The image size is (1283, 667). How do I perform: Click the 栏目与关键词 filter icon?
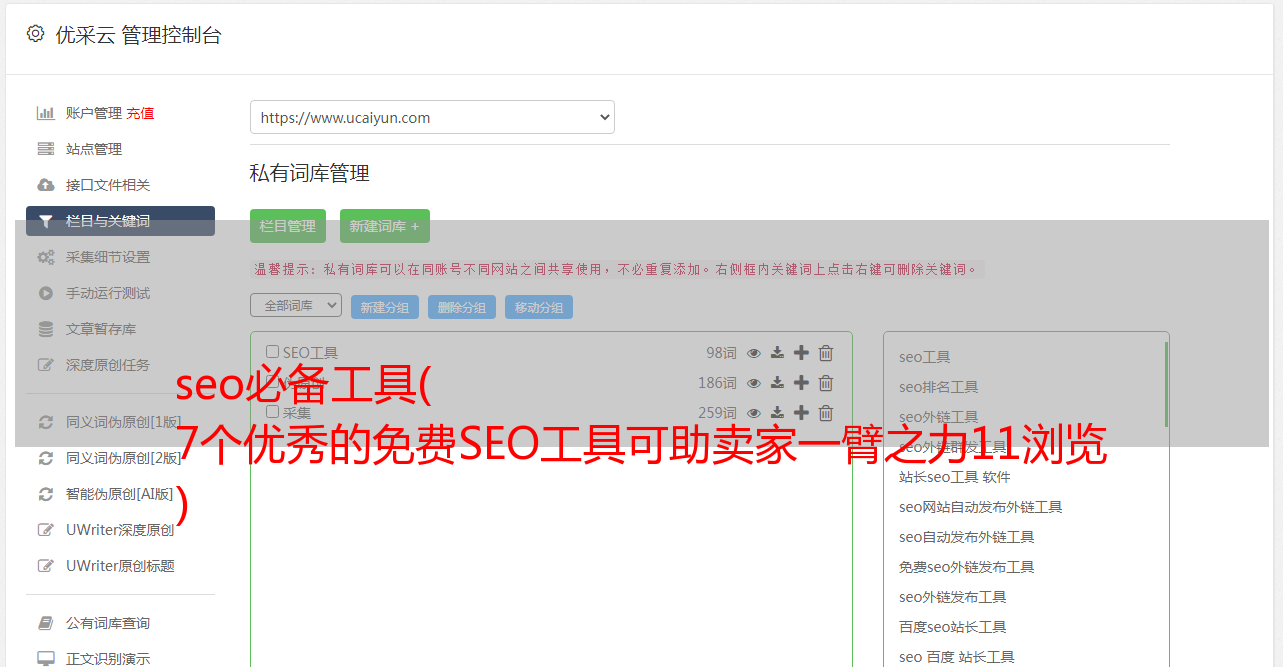(x=46, y=221)
